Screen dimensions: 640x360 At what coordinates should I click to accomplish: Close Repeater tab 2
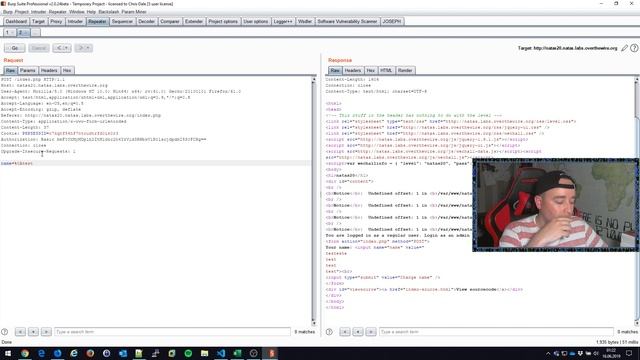pos(26,33)
